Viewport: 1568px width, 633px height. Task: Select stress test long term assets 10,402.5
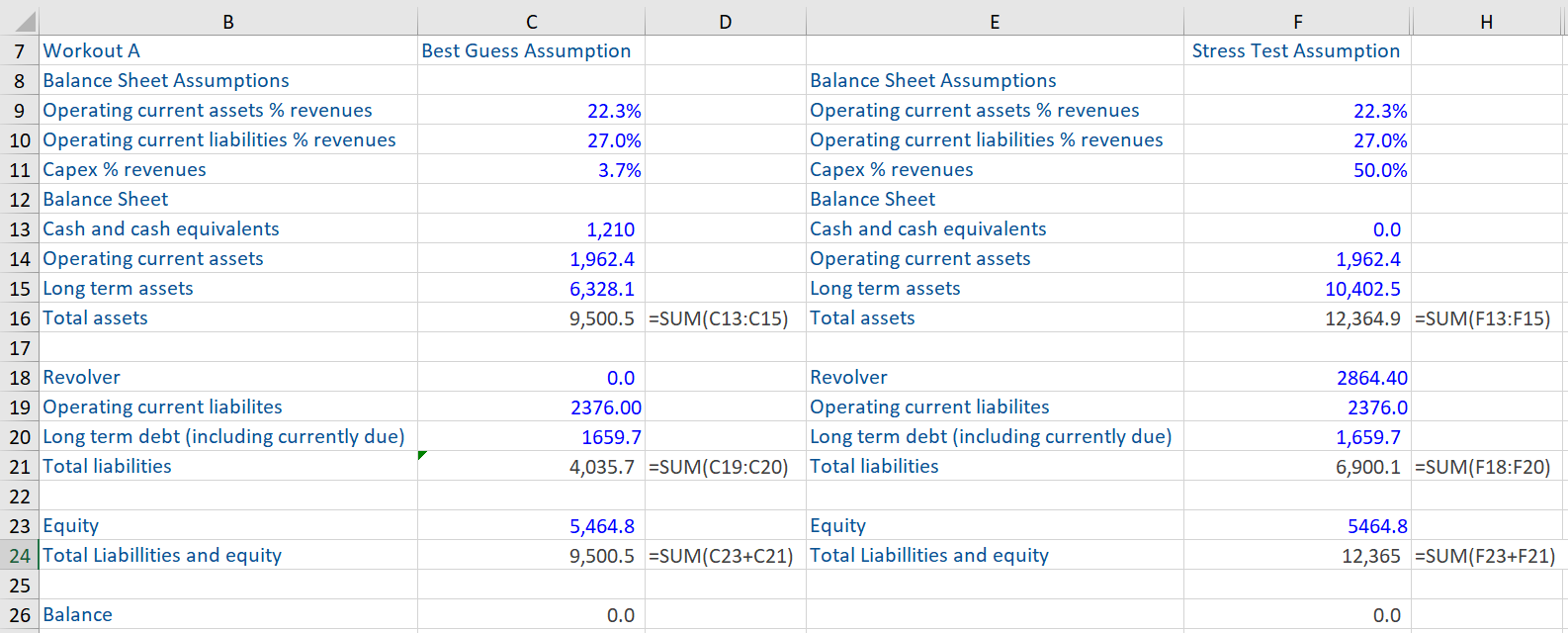(1362, 289)
